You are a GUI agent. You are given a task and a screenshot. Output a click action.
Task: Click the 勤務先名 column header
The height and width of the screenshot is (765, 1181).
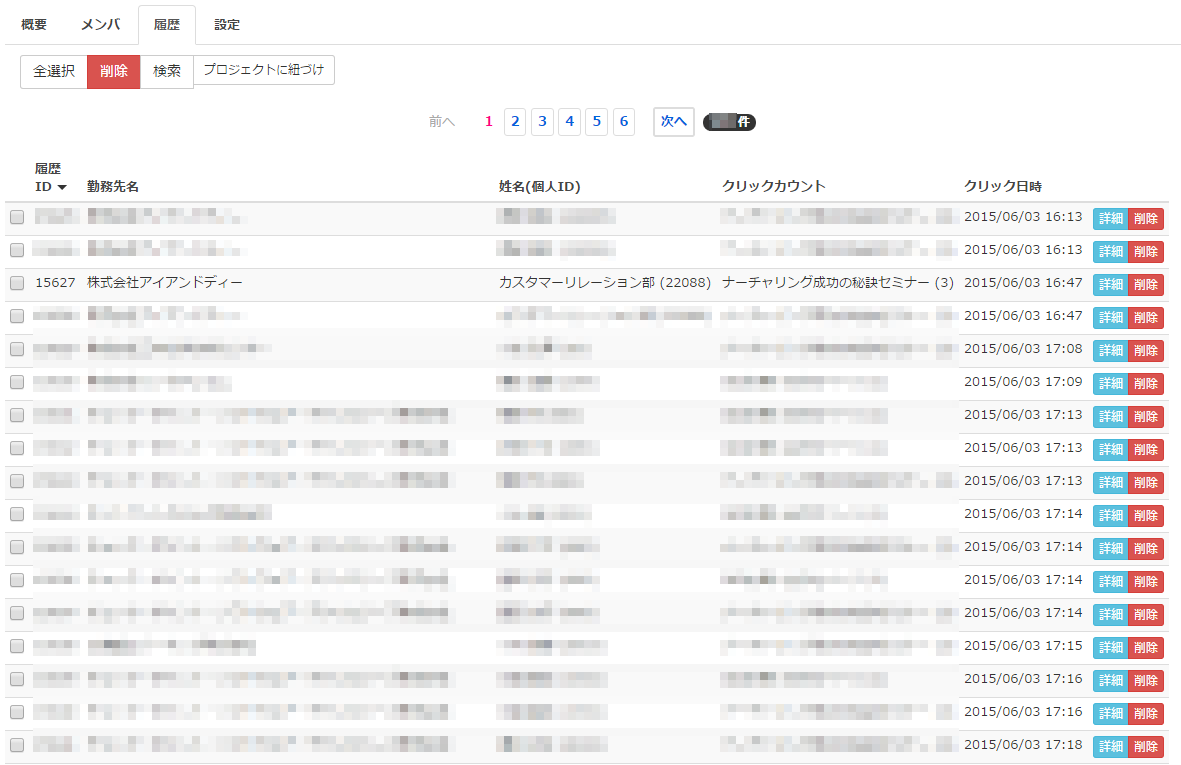113,187
